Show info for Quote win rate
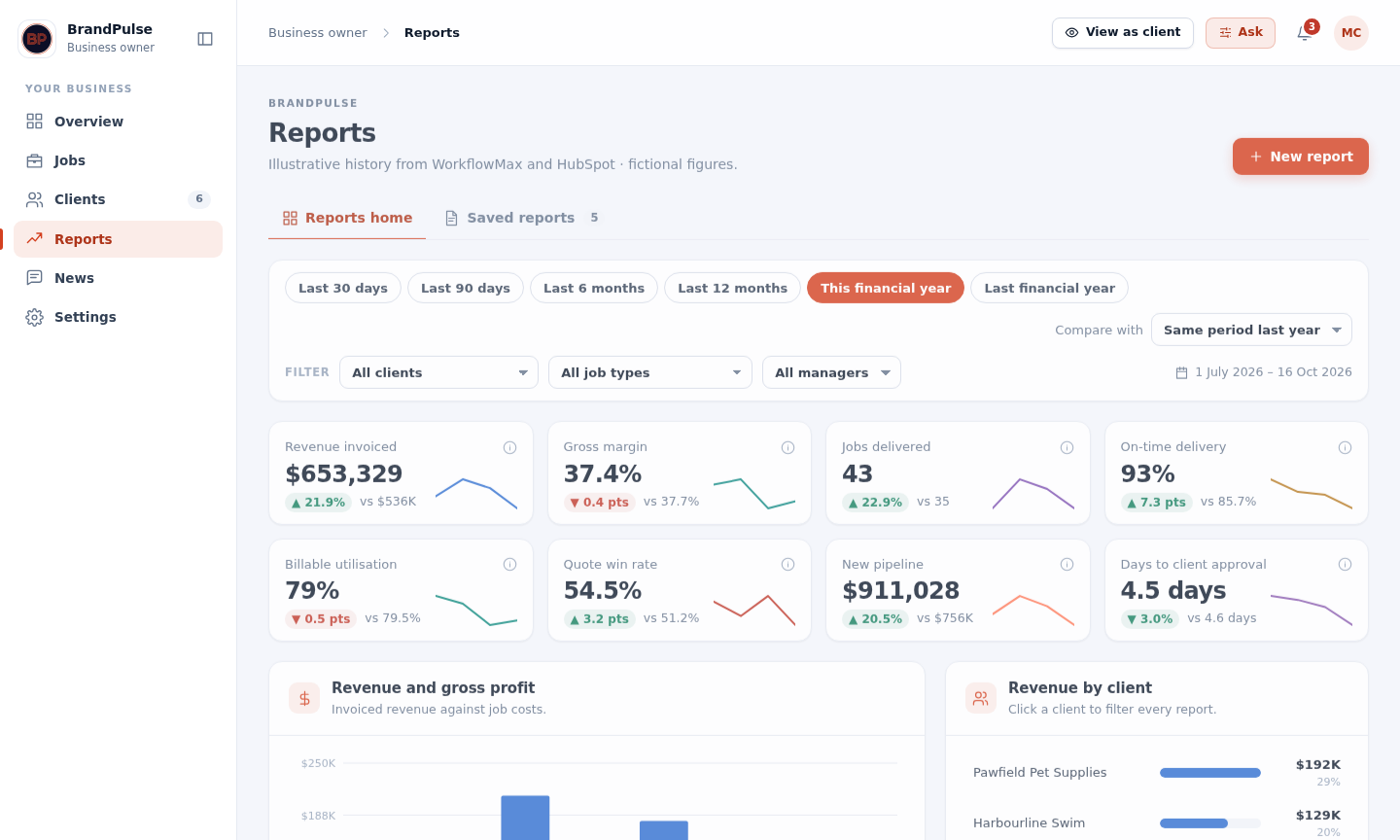 coord(788,564)
